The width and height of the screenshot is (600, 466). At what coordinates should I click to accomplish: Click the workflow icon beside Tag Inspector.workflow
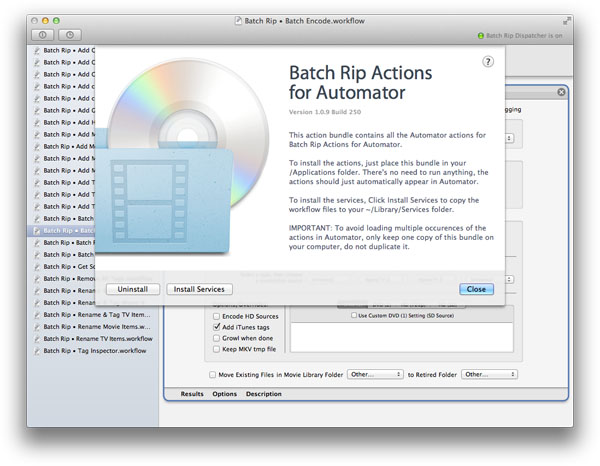tap(37, 351)
